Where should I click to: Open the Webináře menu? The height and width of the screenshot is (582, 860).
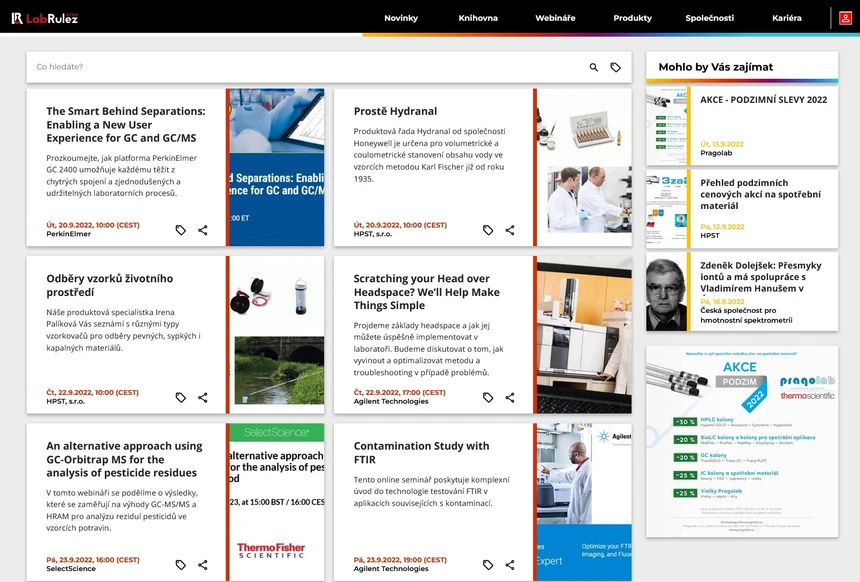click(x=555, y=17)
